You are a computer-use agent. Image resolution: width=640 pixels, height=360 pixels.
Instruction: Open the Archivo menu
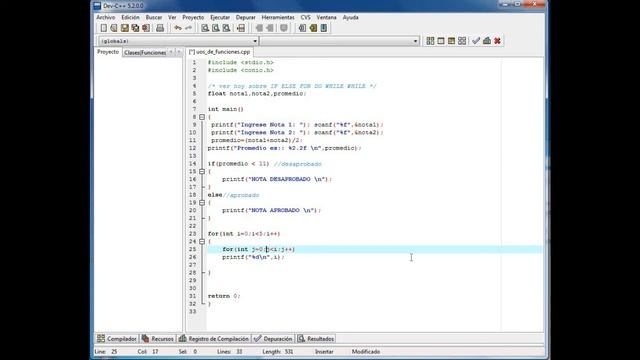click(106, 18)
